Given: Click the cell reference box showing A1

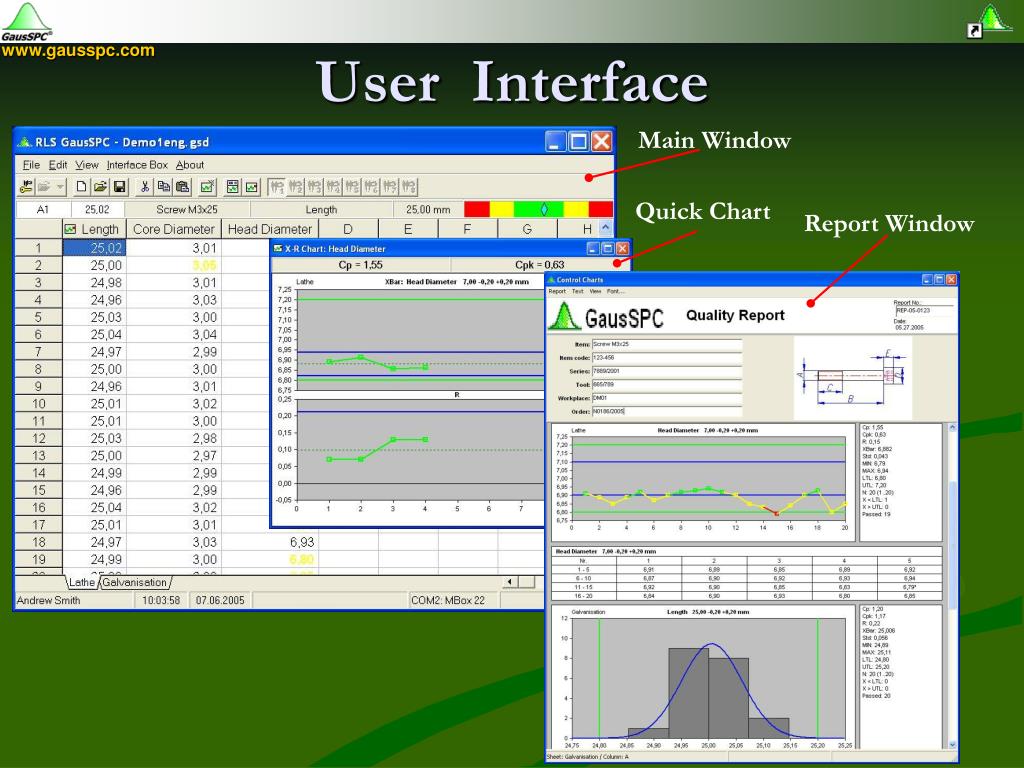Looking at the screenshot, I should [42, 210].
